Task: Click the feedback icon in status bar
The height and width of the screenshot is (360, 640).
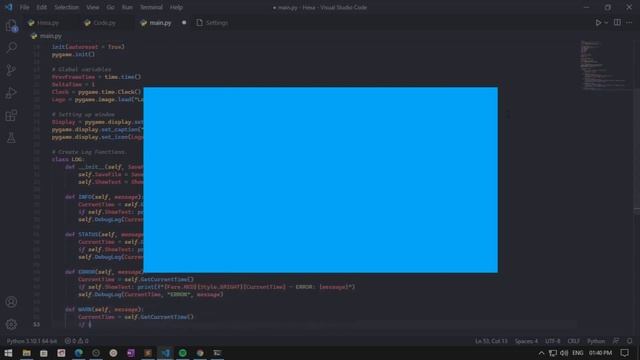Action: [x=616, y=341]
